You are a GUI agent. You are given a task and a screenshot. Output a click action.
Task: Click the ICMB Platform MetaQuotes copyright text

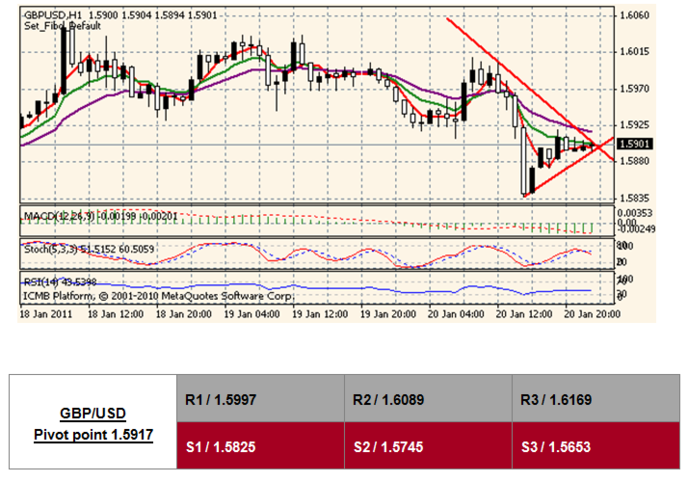(155, 296)
